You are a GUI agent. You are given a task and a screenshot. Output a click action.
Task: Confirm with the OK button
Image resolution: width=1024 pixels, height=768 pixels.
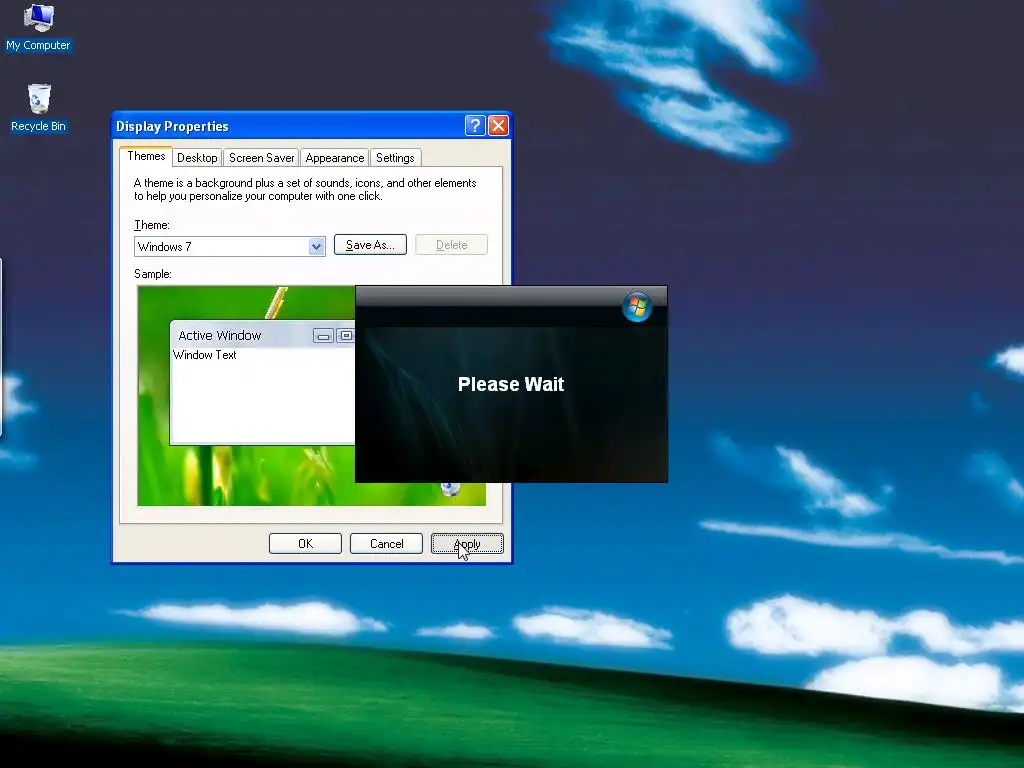pyautogui.click(x=306, y=544)
